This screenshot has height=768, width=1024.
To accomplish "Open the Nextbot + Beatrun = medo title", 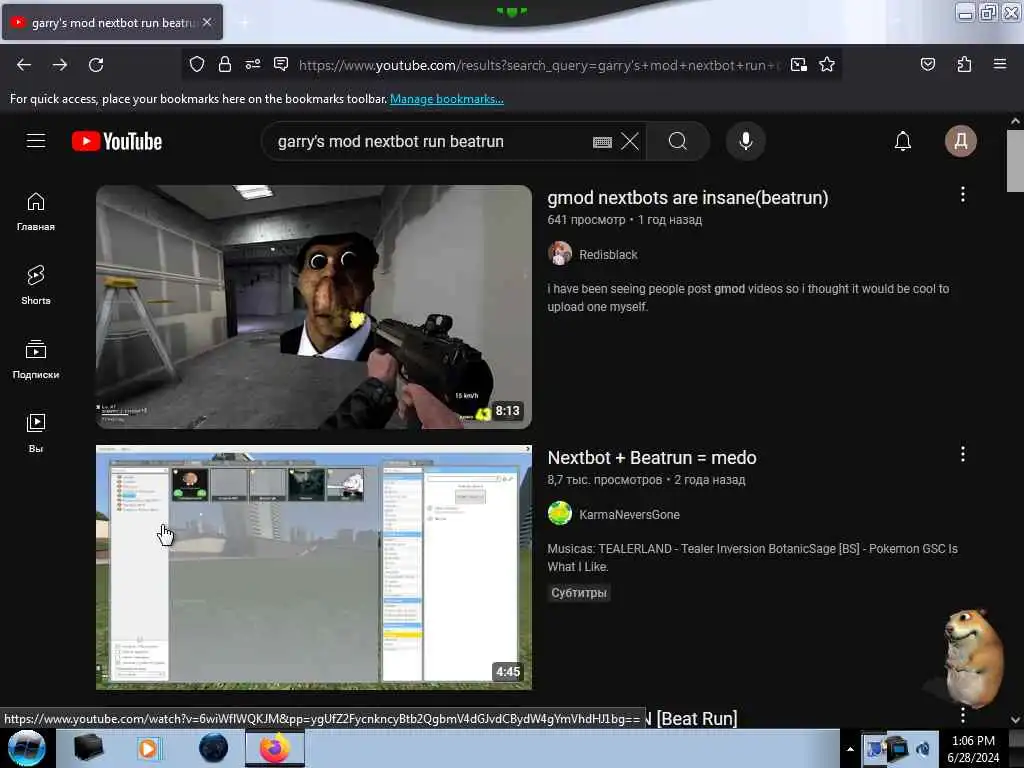I will coord(652,458).
